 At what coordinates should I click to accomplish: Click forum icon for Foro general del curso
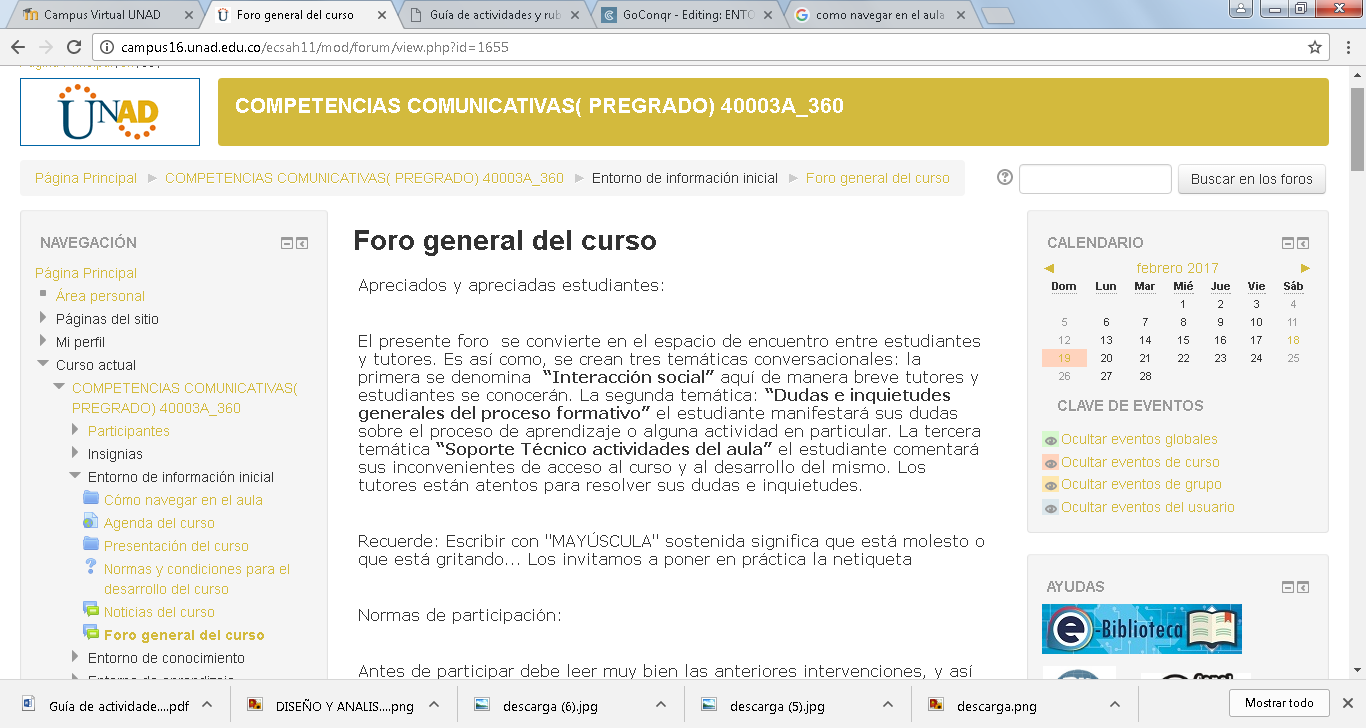[x=91, y=634]
